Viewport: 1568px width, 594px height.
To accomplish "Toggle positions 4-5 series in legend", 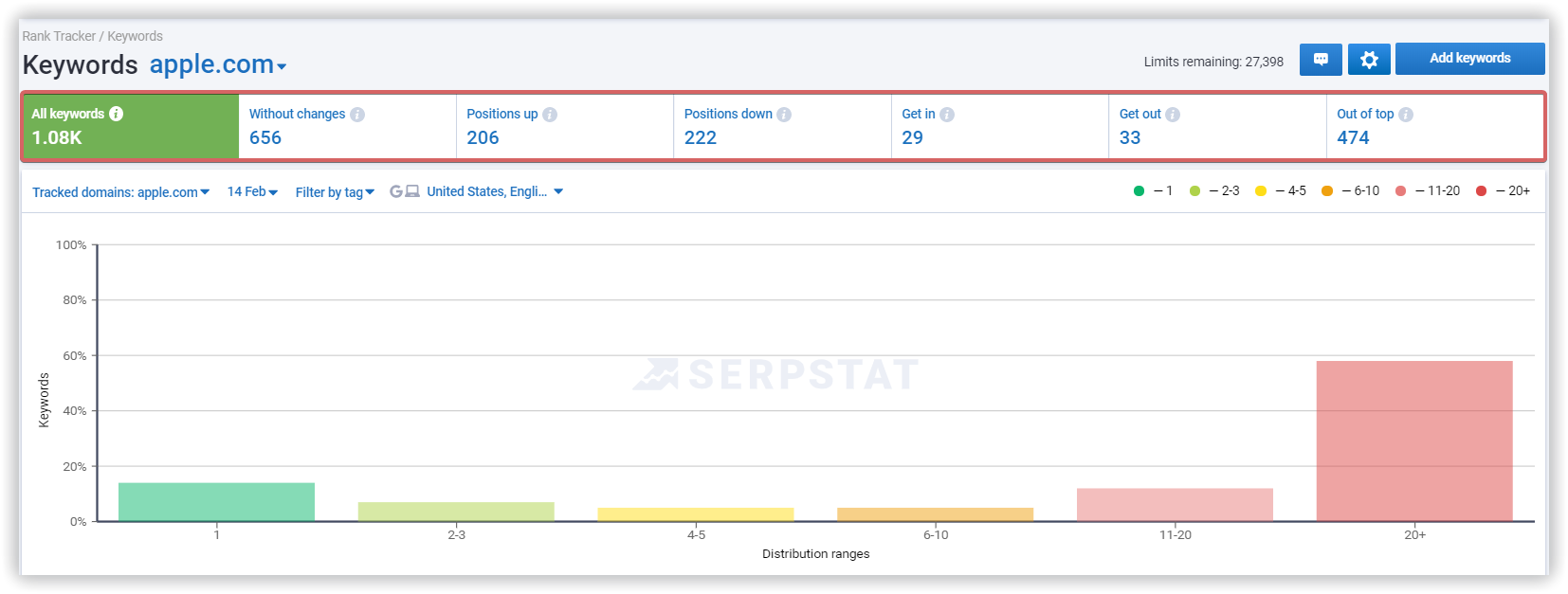I will click(x=1281, y=190).
